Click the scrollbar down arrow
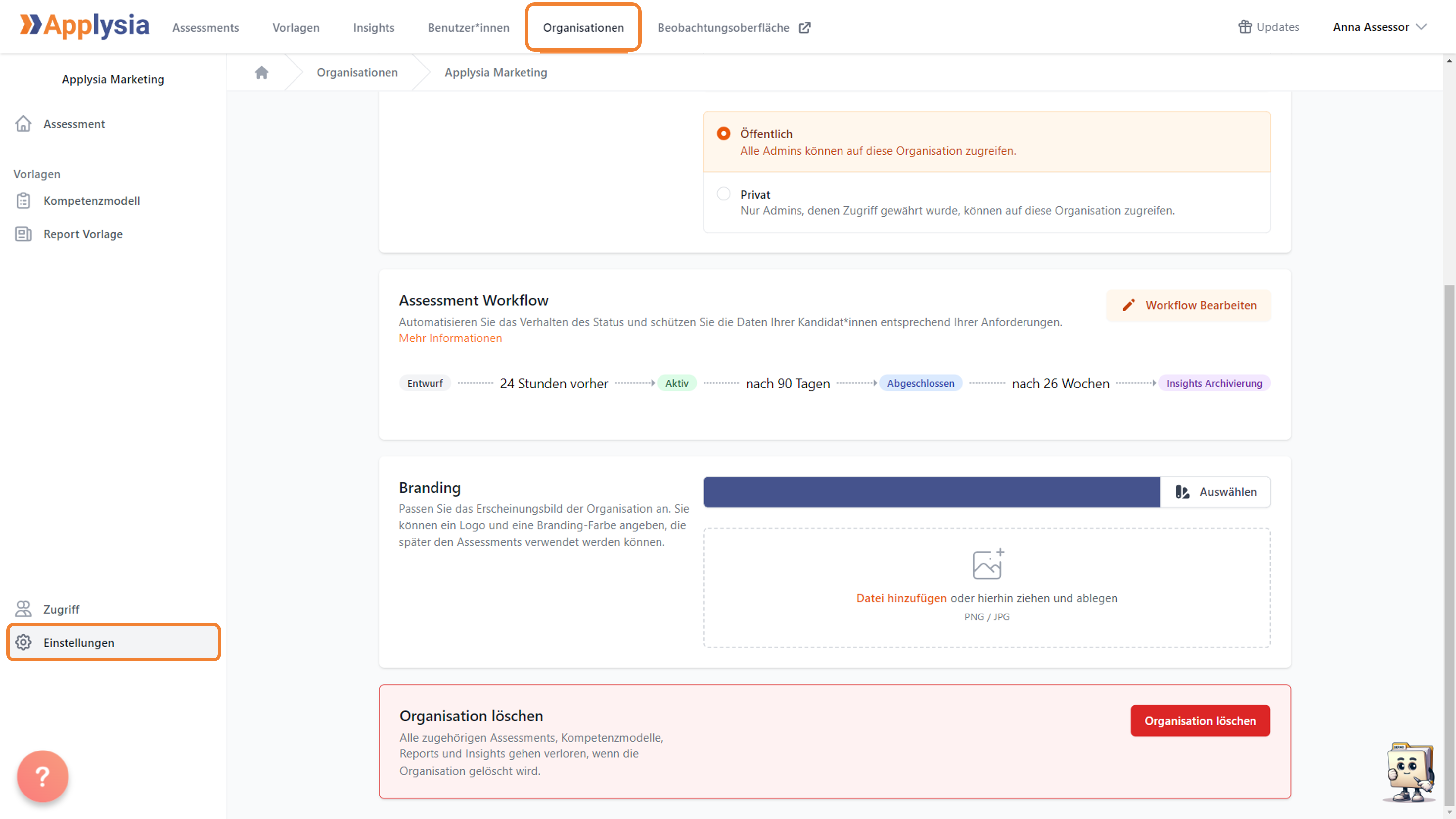 1450,813
